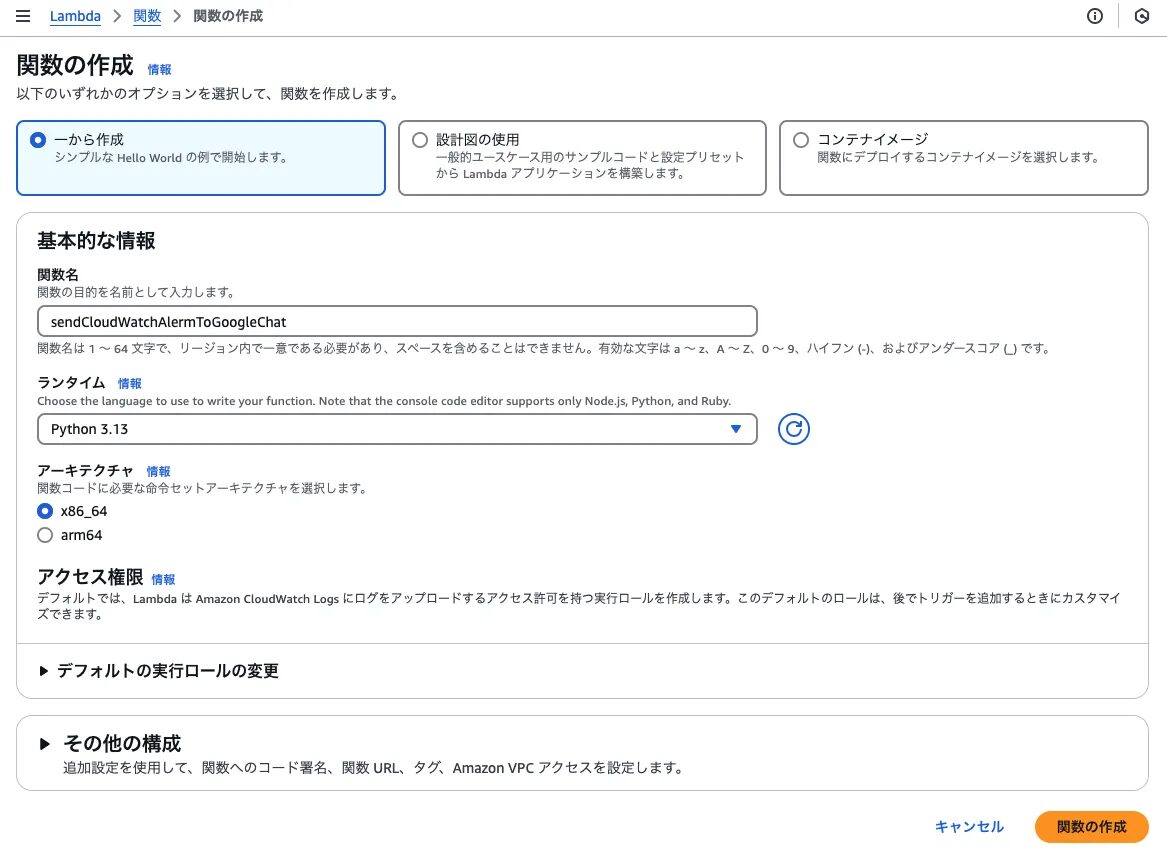Viewport: 1167px width, 855px height.
Task: Open the recently visited services icon
Action: point(1142,16)
